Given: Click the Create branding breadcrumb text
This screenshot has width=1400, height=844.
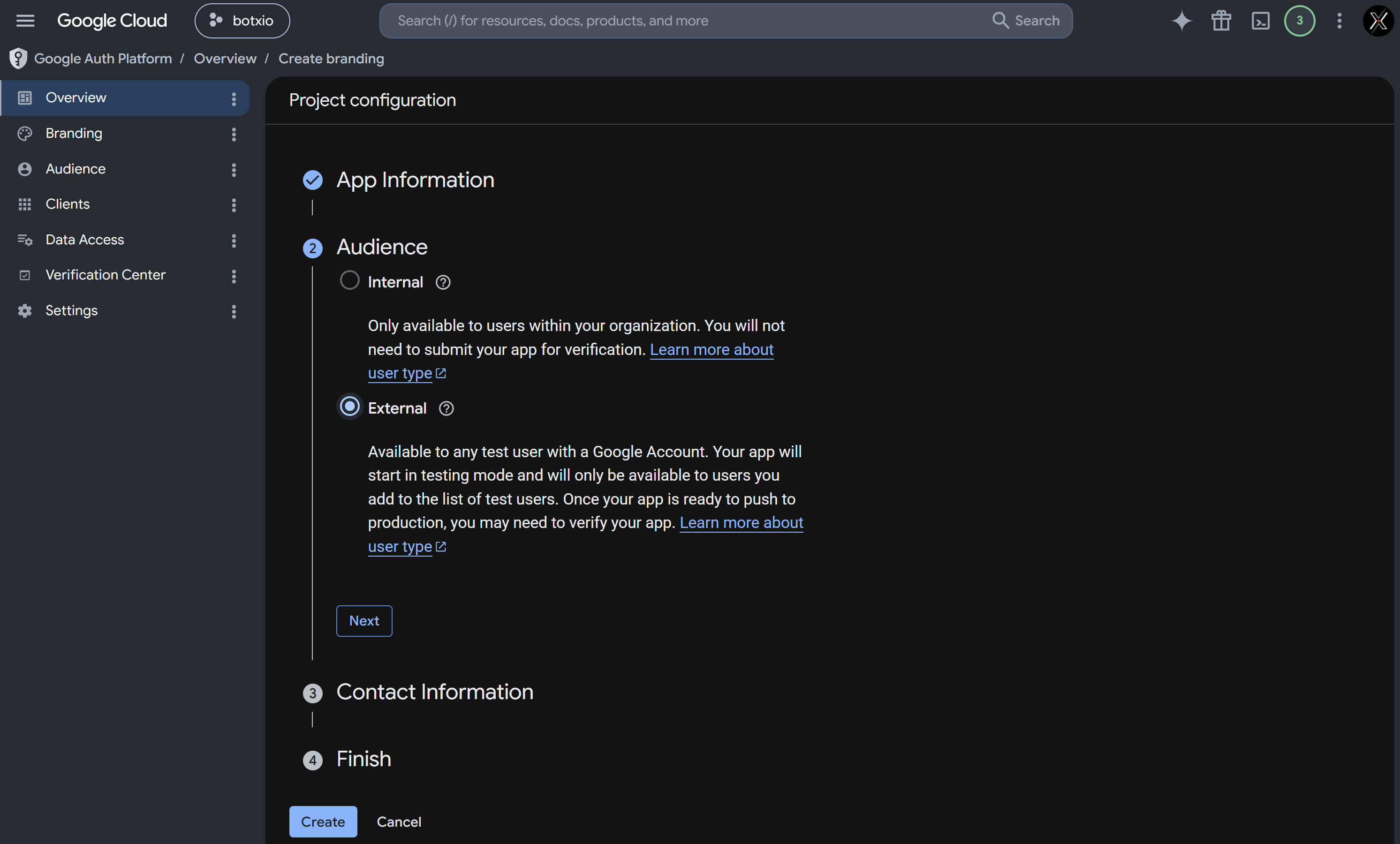Looking at the screenshot, I should pyautogui.click(x=331, y=59).
